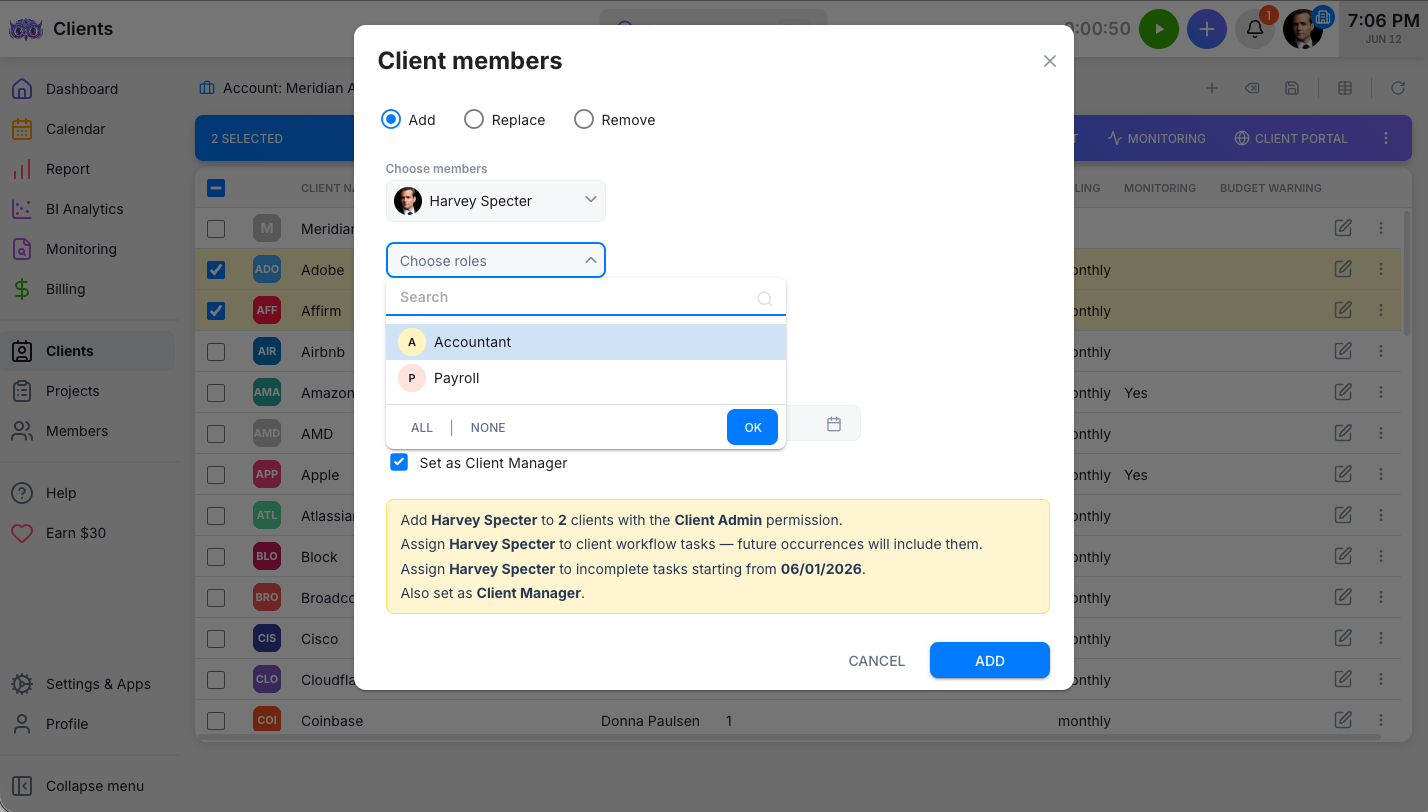Image resolution: width=1428 pixels, height=812 pixels.
Task: Edit the Adobe client row
Action: [x=1343, y=269]
